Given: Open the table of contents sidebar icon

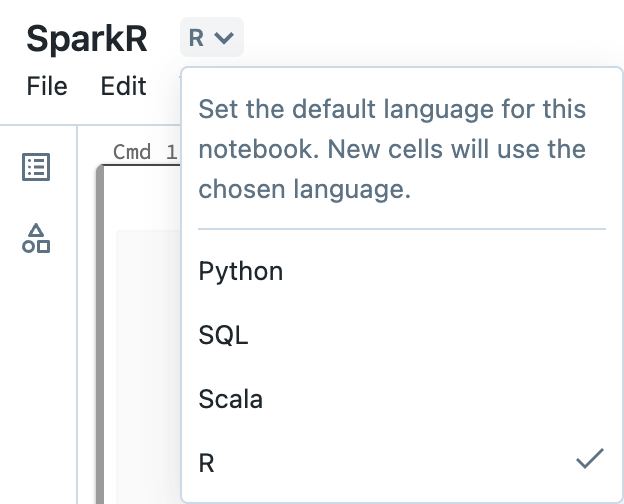Looking at the screenshot, I should 36,167.
